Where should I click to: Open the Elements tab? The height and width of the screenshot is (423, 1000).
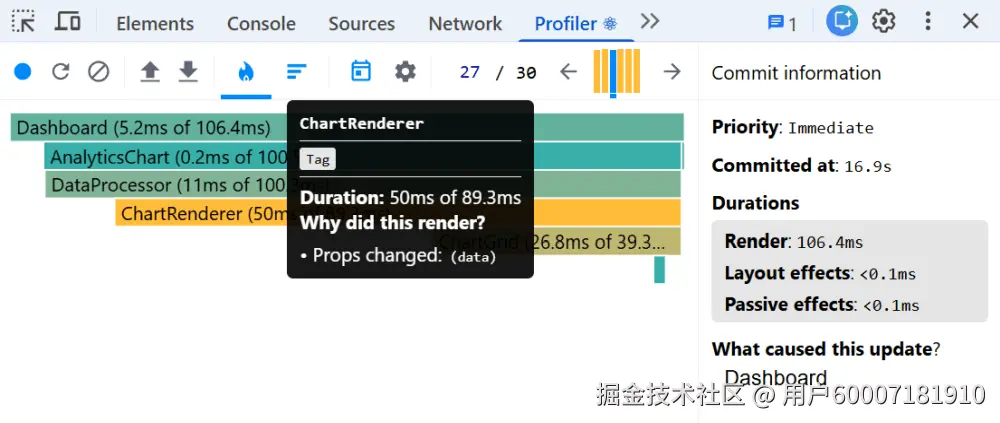[155, 23]
